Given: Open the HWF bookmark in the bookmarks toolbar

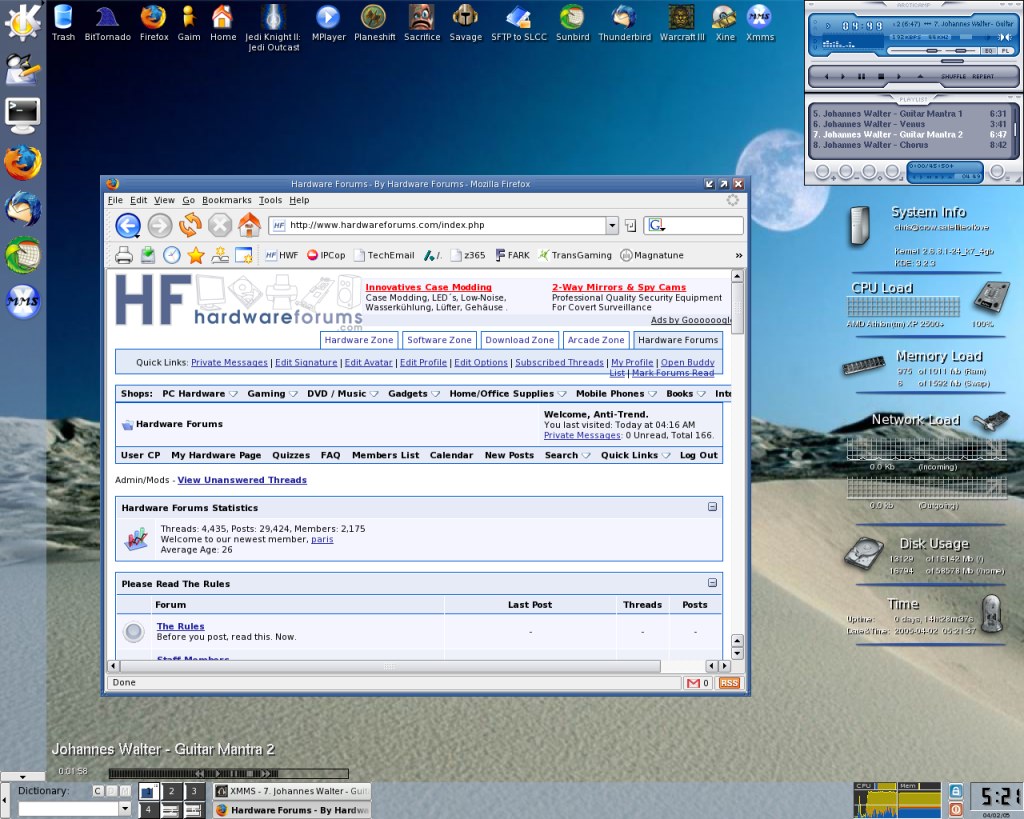Looking at the screenshot, I should (x=281, y=255).
